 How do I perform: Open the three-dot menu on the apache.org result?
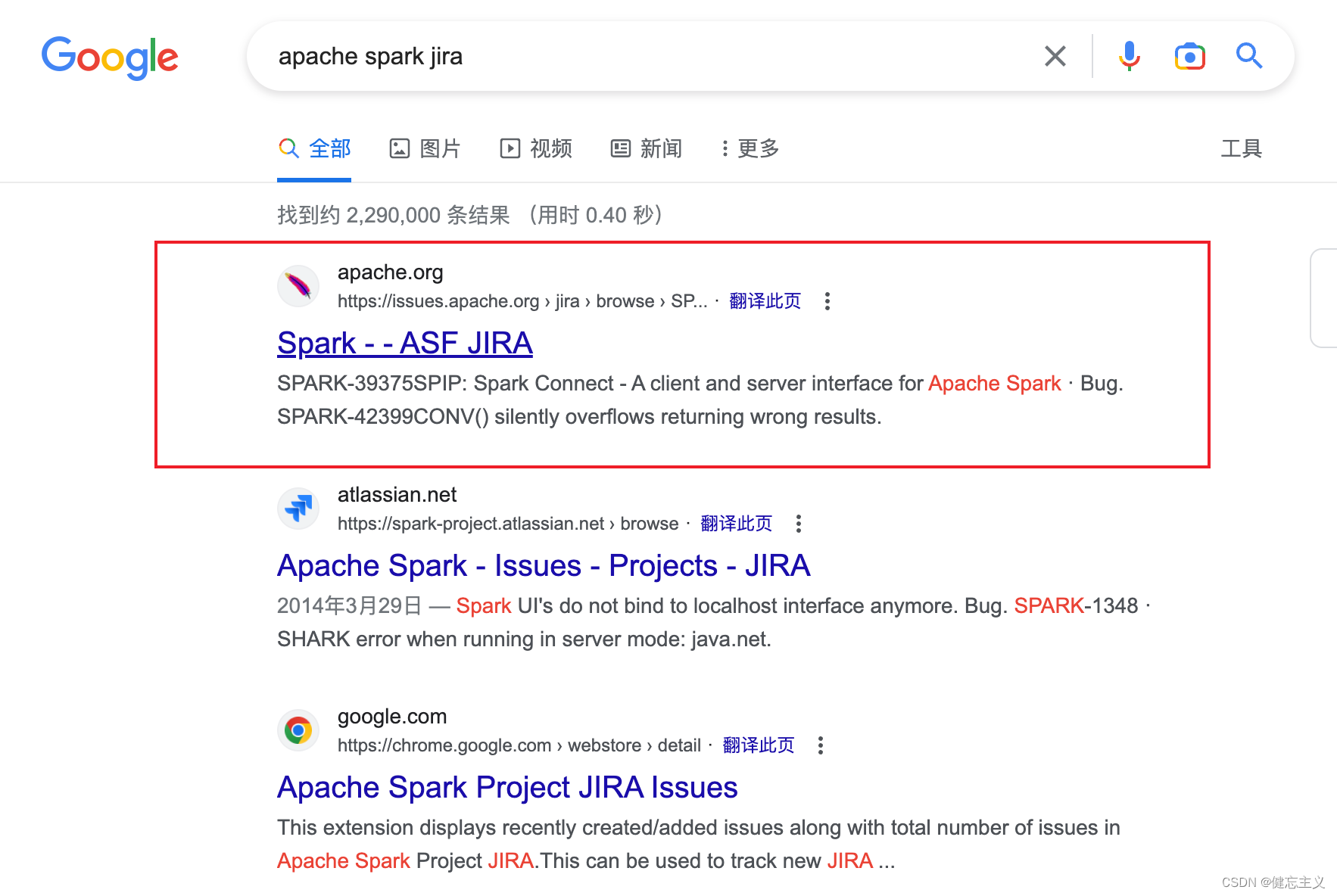[827, 301]
